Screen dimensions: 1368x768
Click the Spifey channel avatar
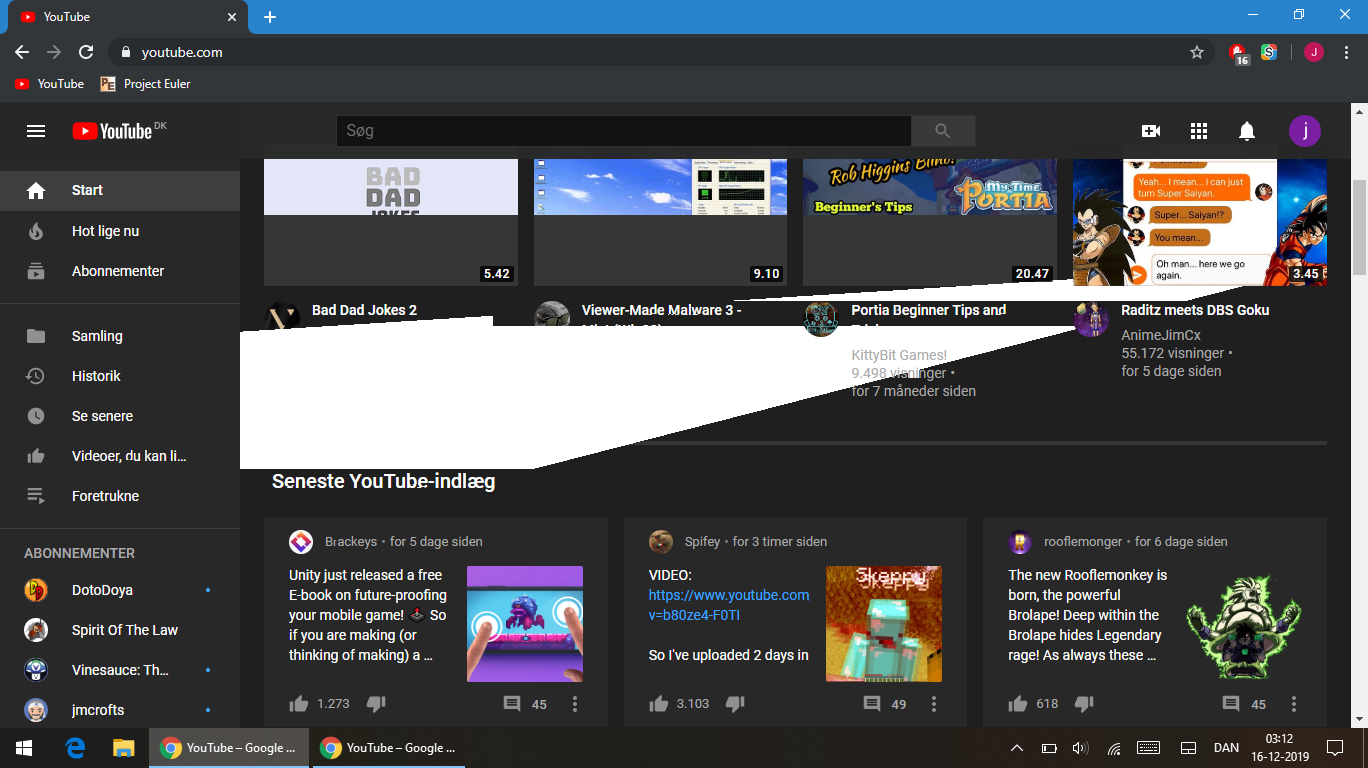pyautogui.click(x=661, y=542)
